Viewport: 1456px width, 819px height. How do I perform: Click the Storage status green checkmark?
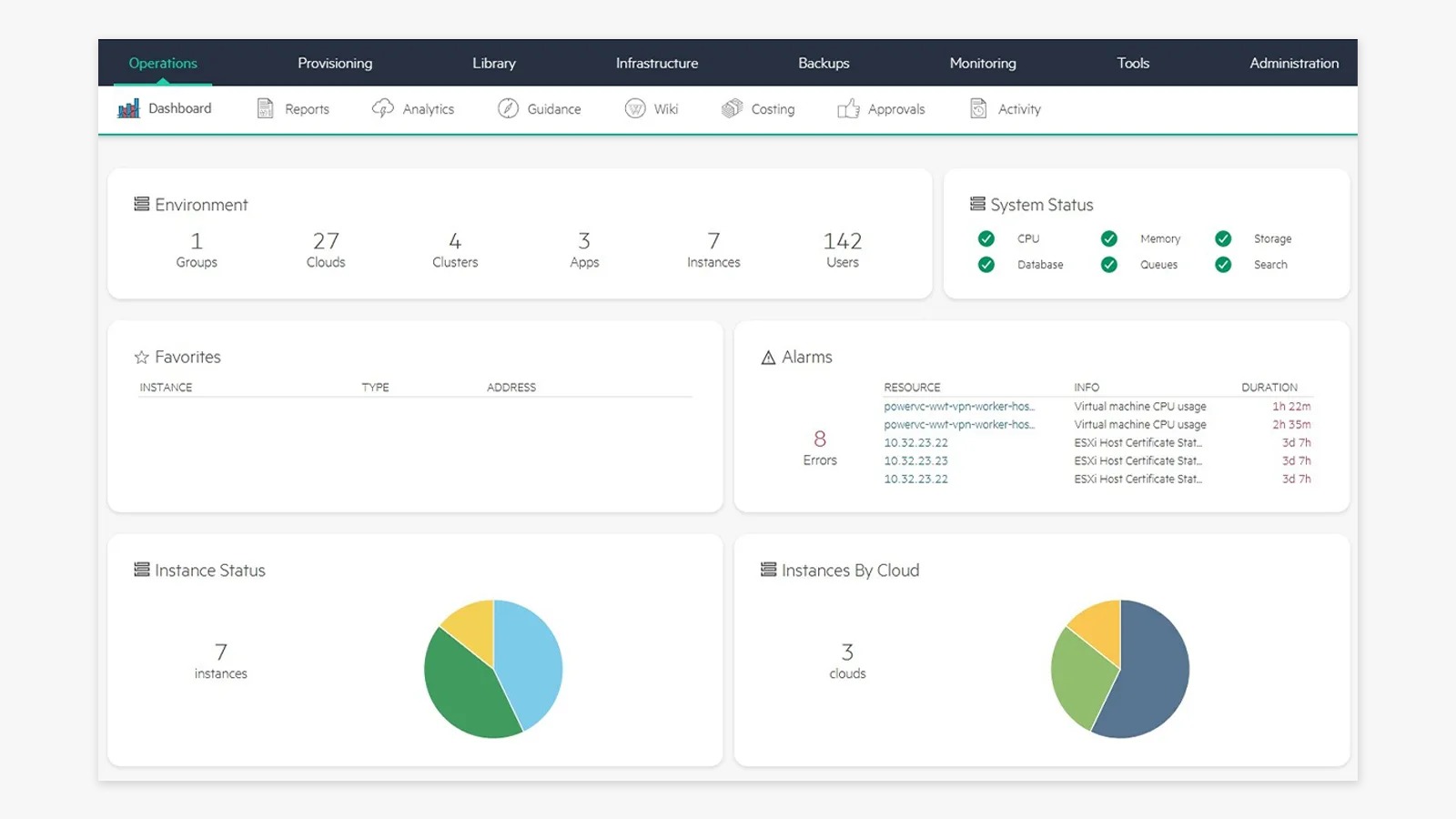1223,238
